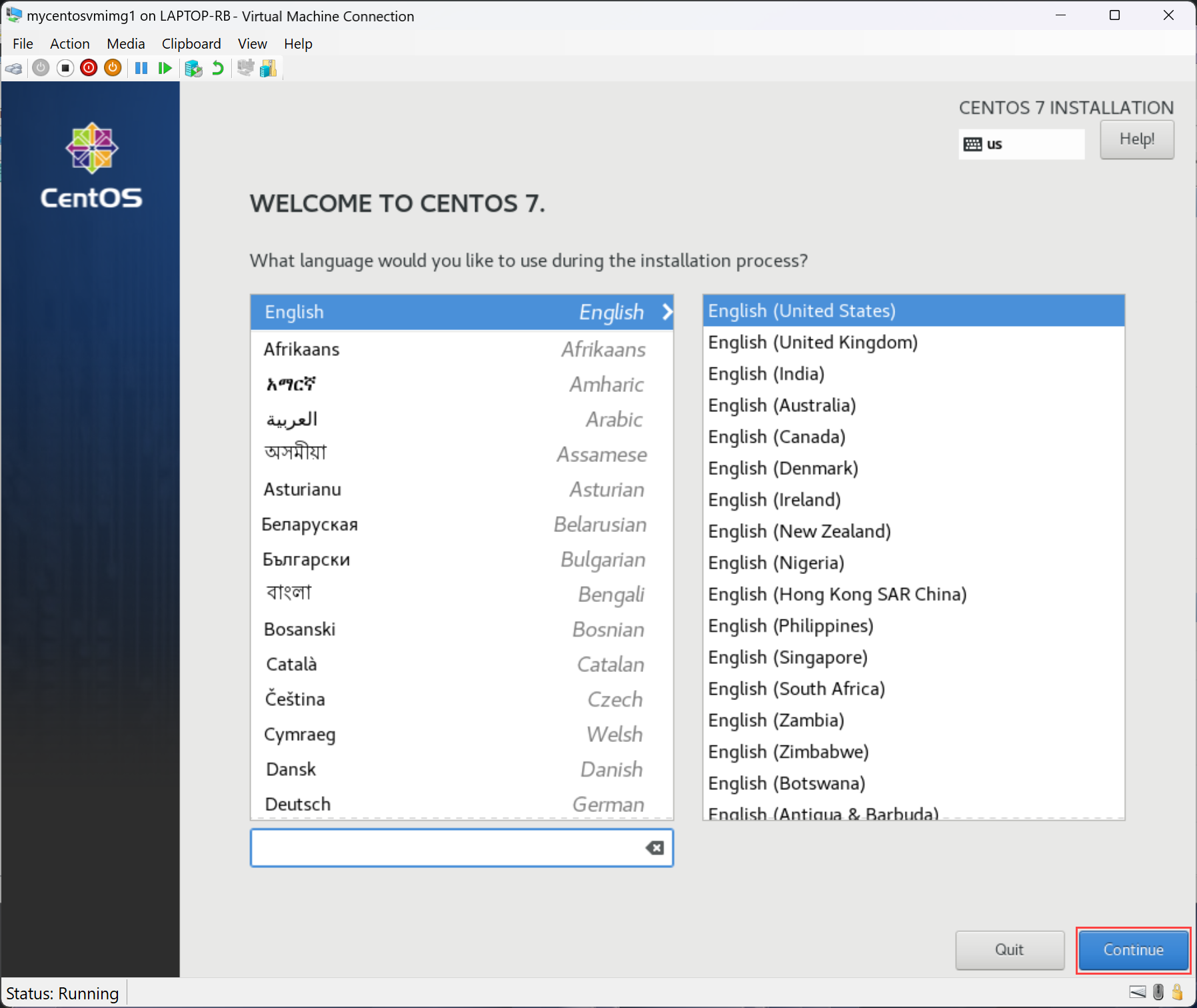Click the mouse capture status icon
The image size is (1197, 1008).
pos(1158,992)
